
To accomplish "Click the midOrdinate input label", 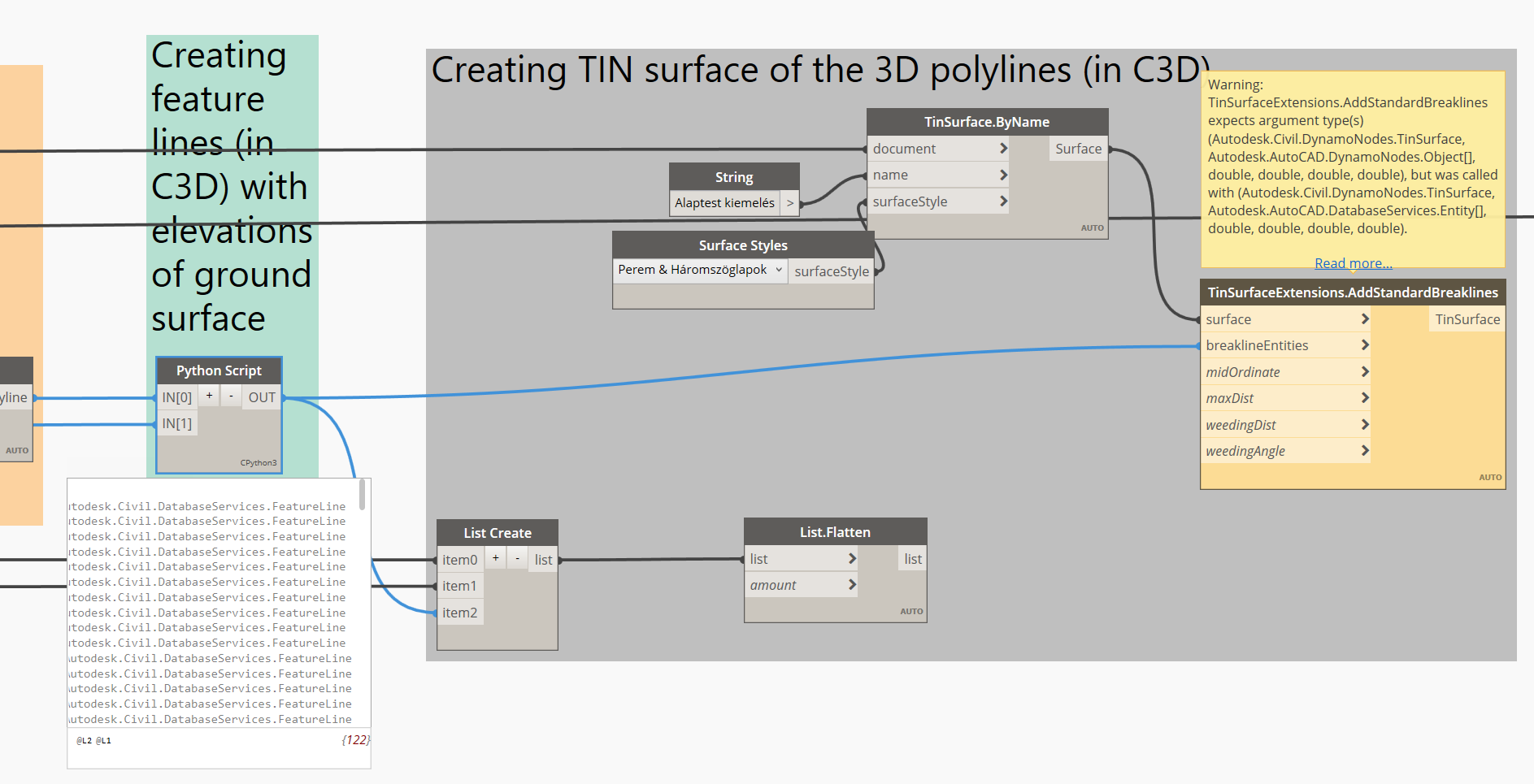I will [1243, 372].
